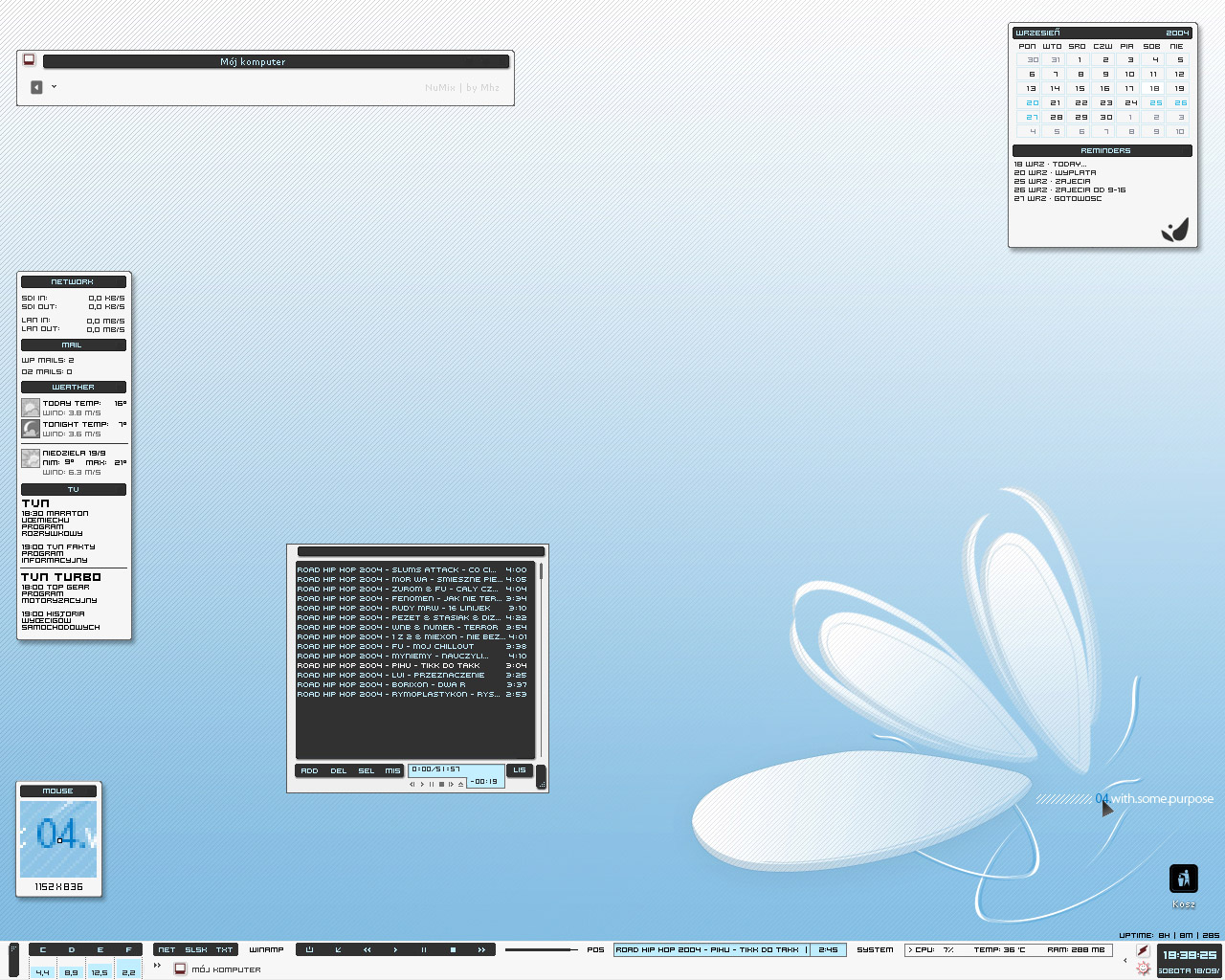Click calendar day 18
This screenshot has width=1225, height=980.
pos(1154,88)
